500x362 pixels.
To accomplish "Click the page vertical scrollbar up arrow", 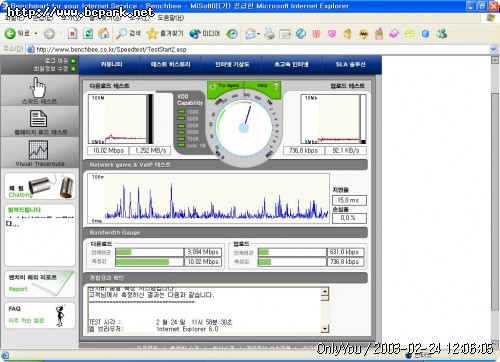I will [x=495, y=60].
